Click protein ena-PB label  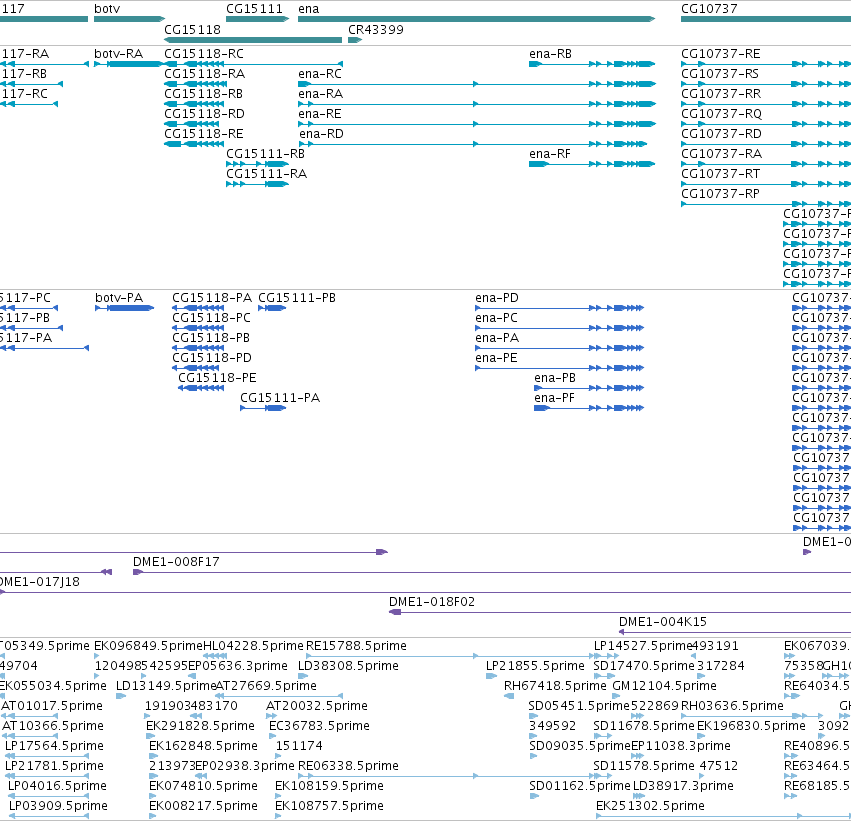click(x=555, y=378)
